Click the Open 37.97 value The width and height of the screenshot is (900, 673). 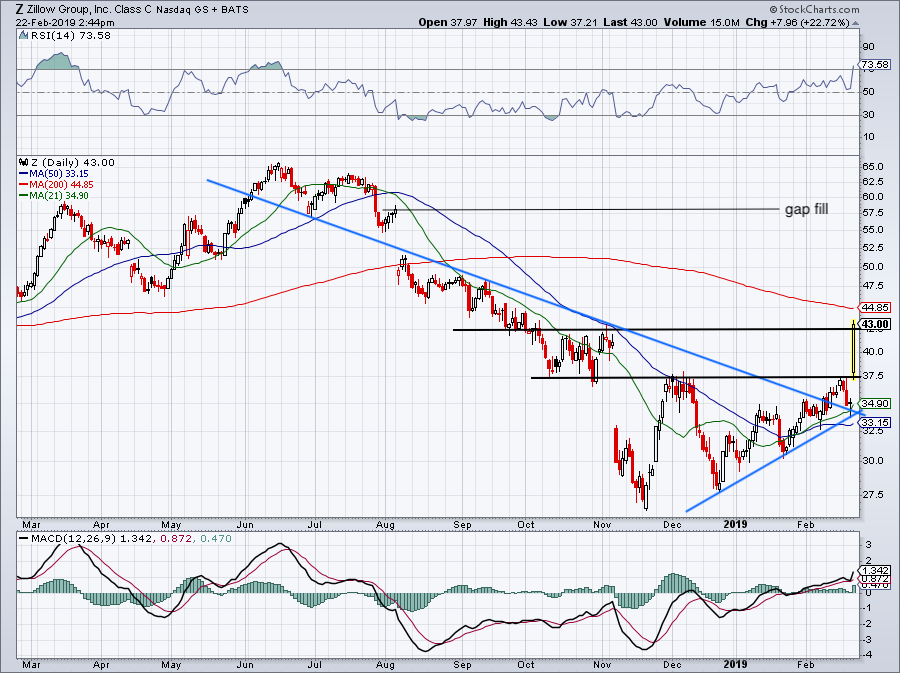point(448,22)
